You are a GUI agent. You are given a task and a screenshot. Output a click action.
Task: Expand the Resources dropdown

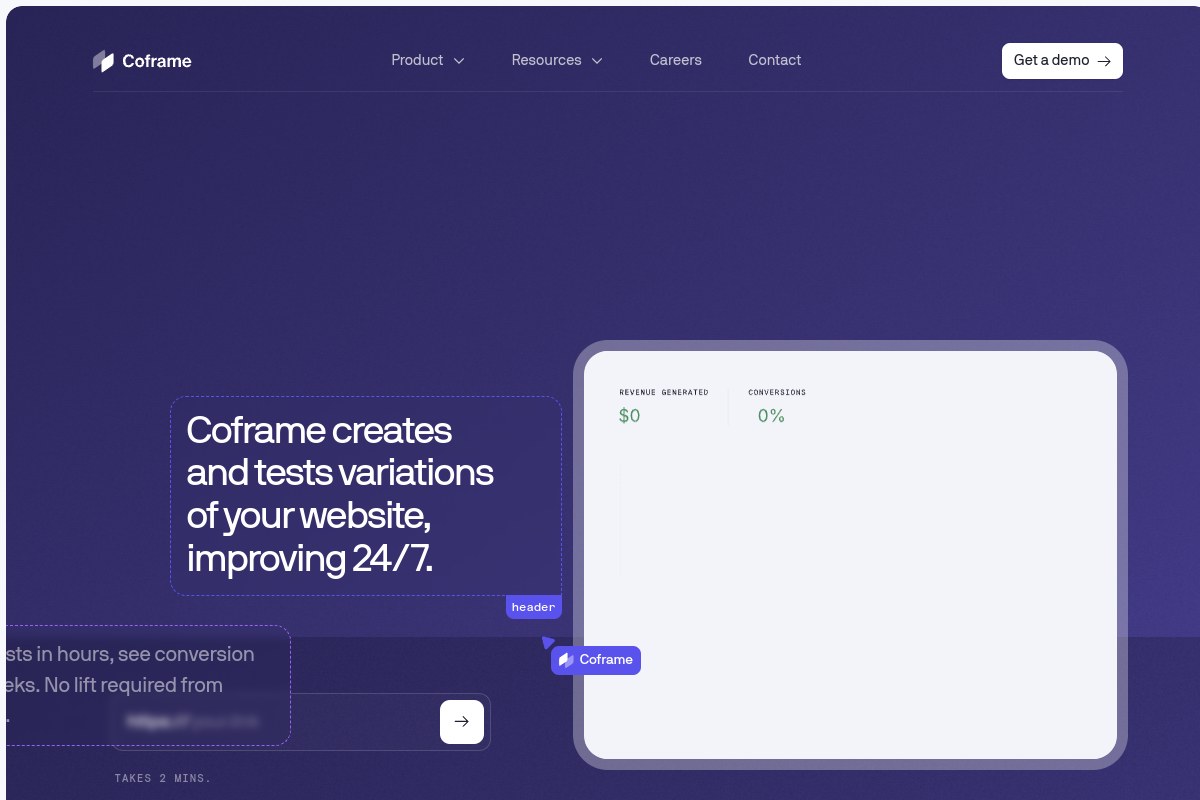click(x=546, y=60)
